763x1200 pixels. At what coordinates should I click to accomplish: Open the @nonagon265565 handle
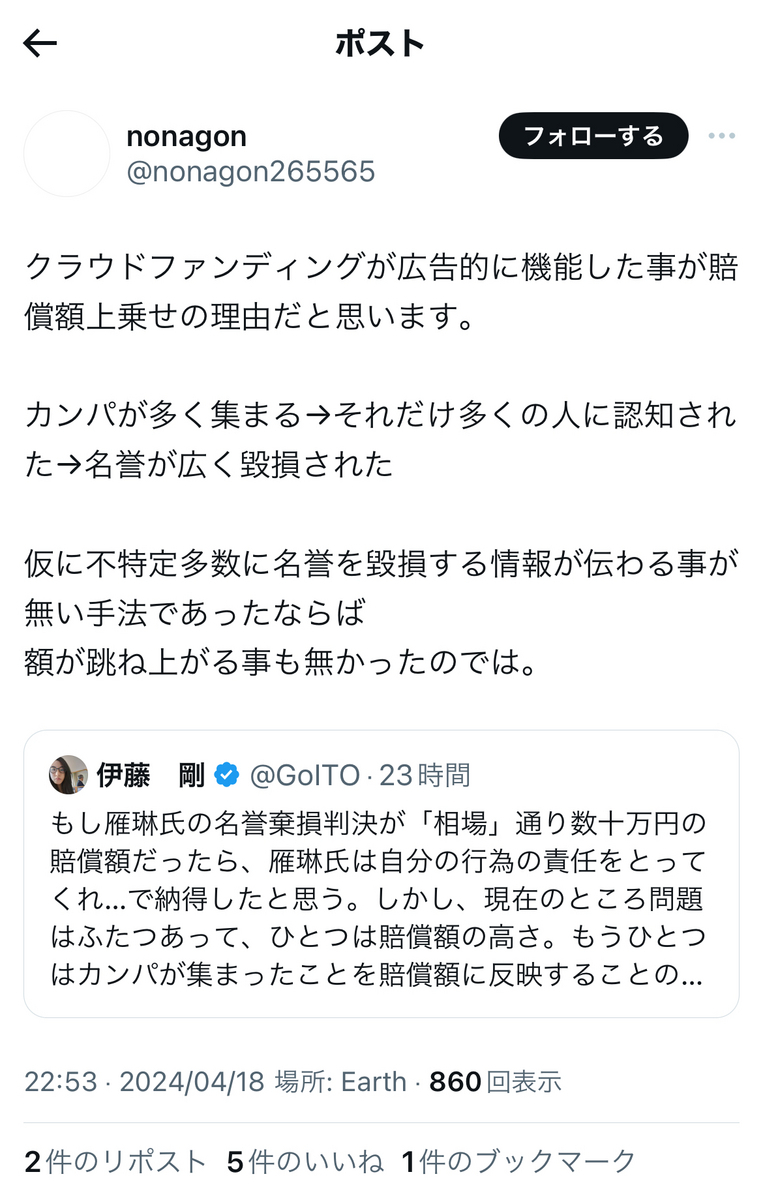point(250,172)
